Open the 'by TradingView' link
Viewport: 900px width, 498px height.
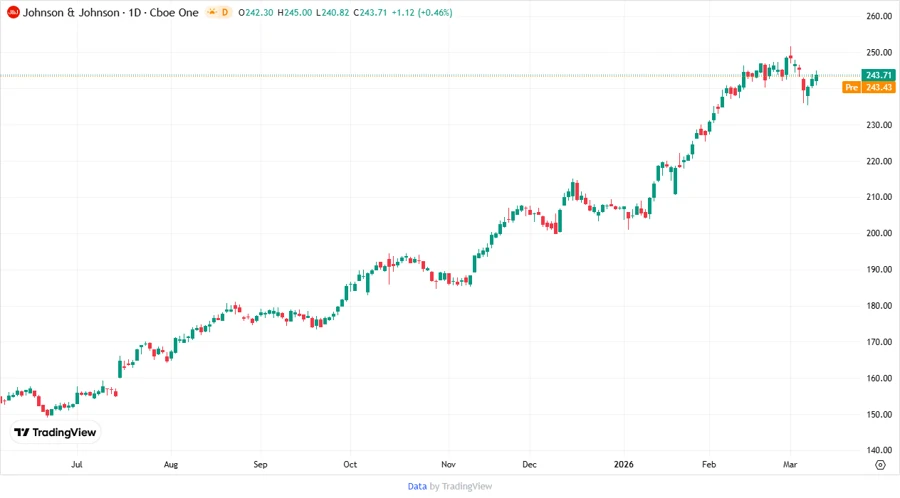coord(461,487)
